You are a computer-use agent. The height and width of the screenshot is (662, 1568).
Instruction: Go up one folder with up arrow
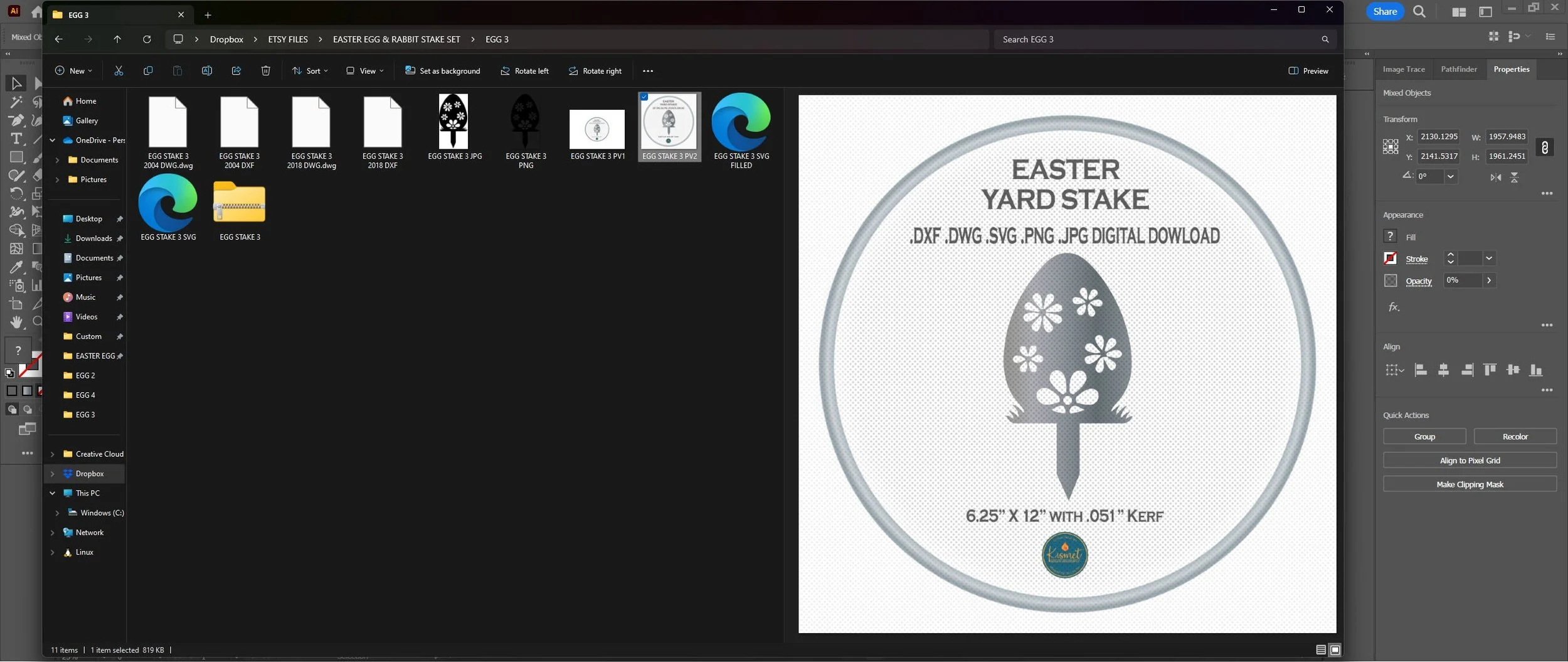click(x=117, y=39)
